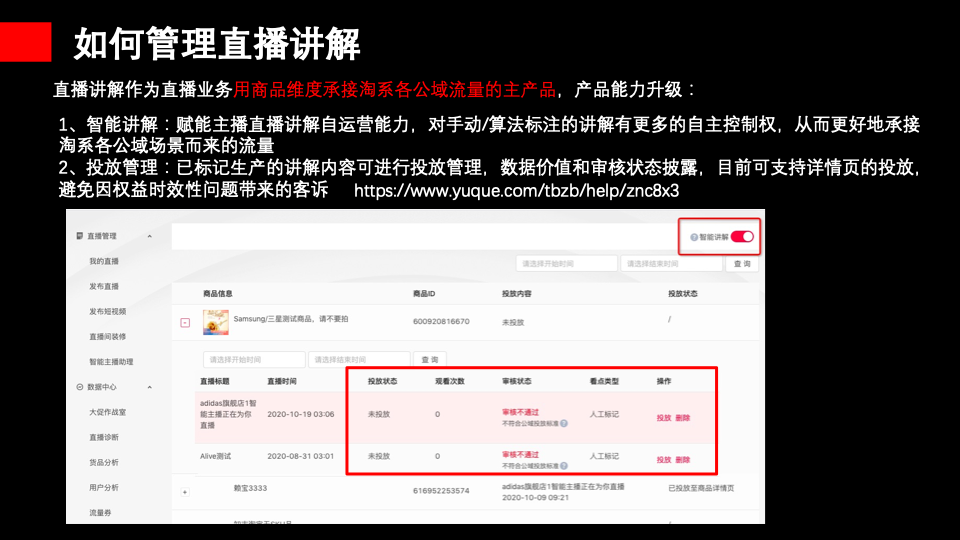Click 查询 button under Samsung row
The width and height of the screenshot is (960, 540).
pyautogui.click(x=430, y=359)
